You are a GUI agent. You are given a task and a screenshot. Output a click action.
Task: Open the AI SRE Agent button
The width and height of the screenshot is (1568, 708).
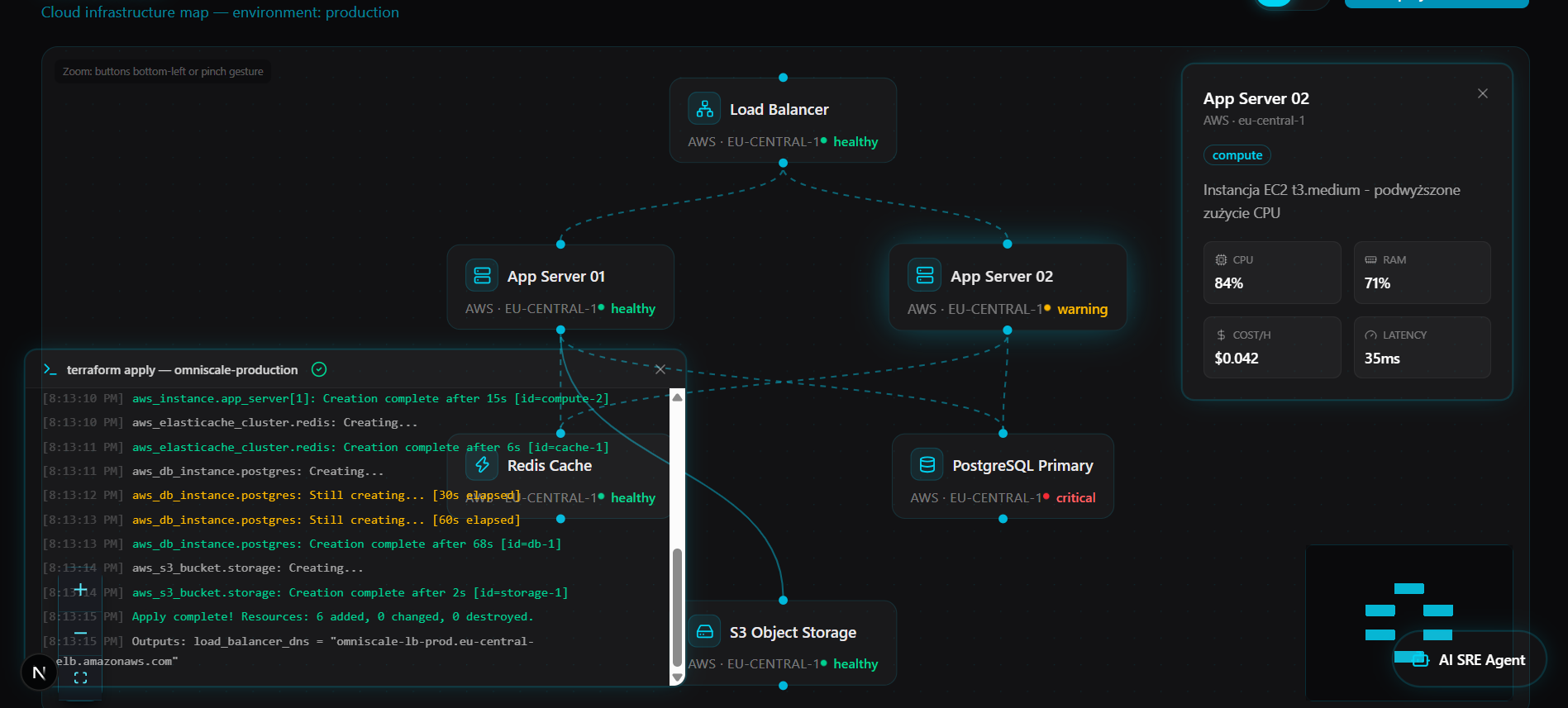pos(1470,659)
